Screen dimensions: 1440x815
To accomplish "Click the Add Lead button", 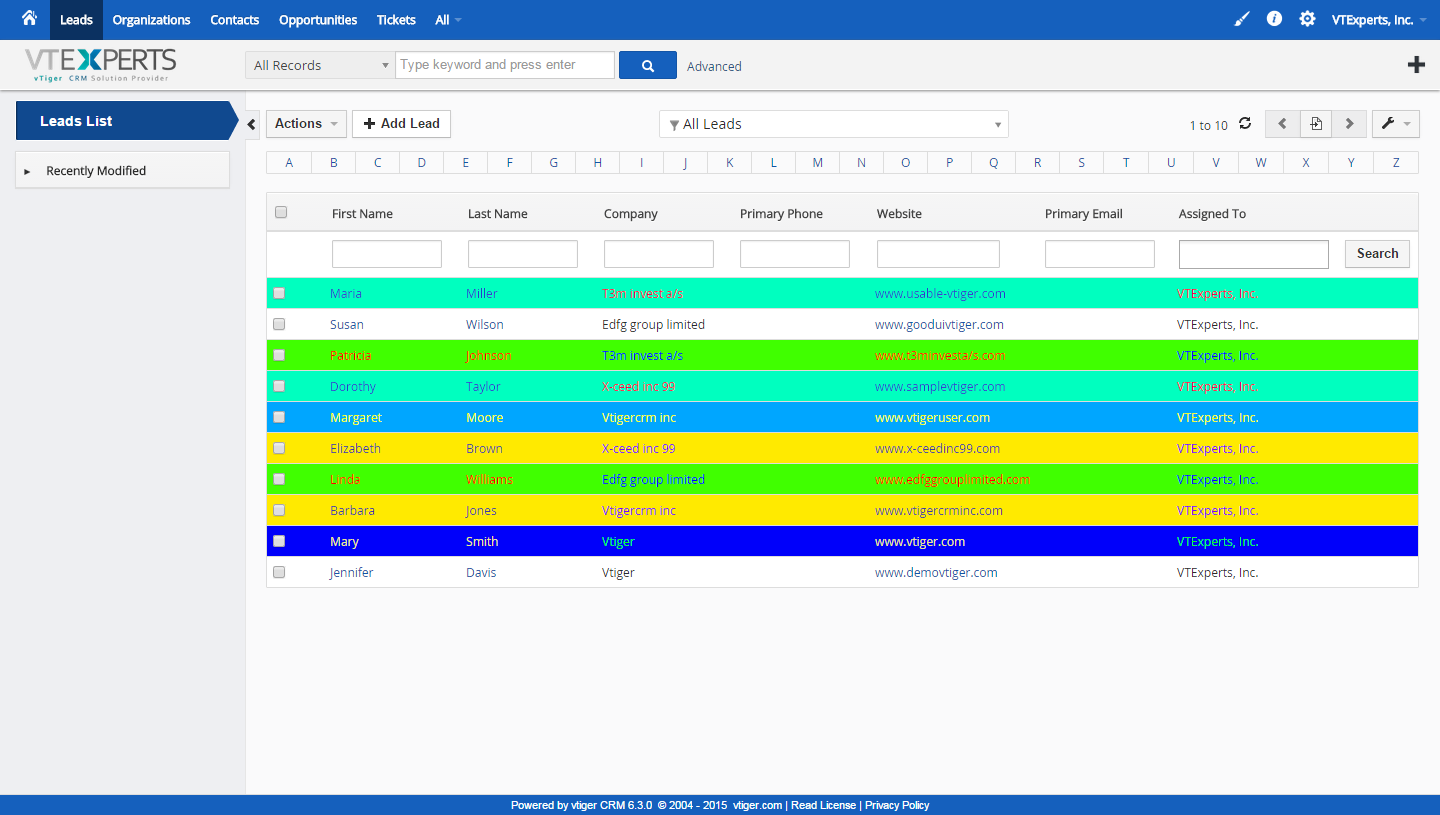I will 401,123.
